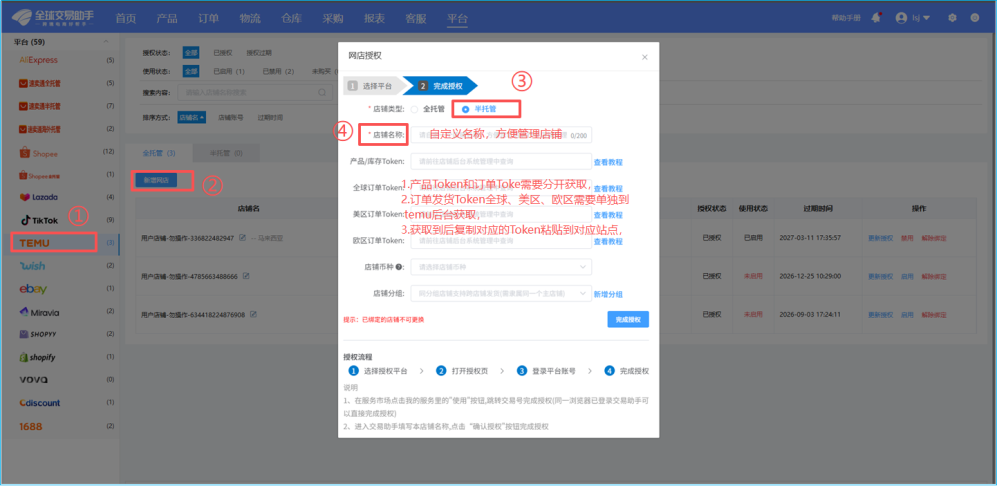Select Wish platform in sidebar

click(32, 265)
